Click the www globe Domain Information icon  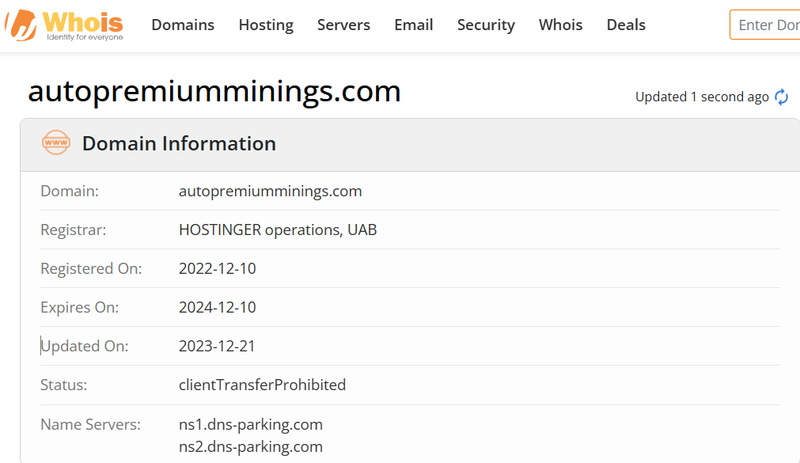coord(56,143)
